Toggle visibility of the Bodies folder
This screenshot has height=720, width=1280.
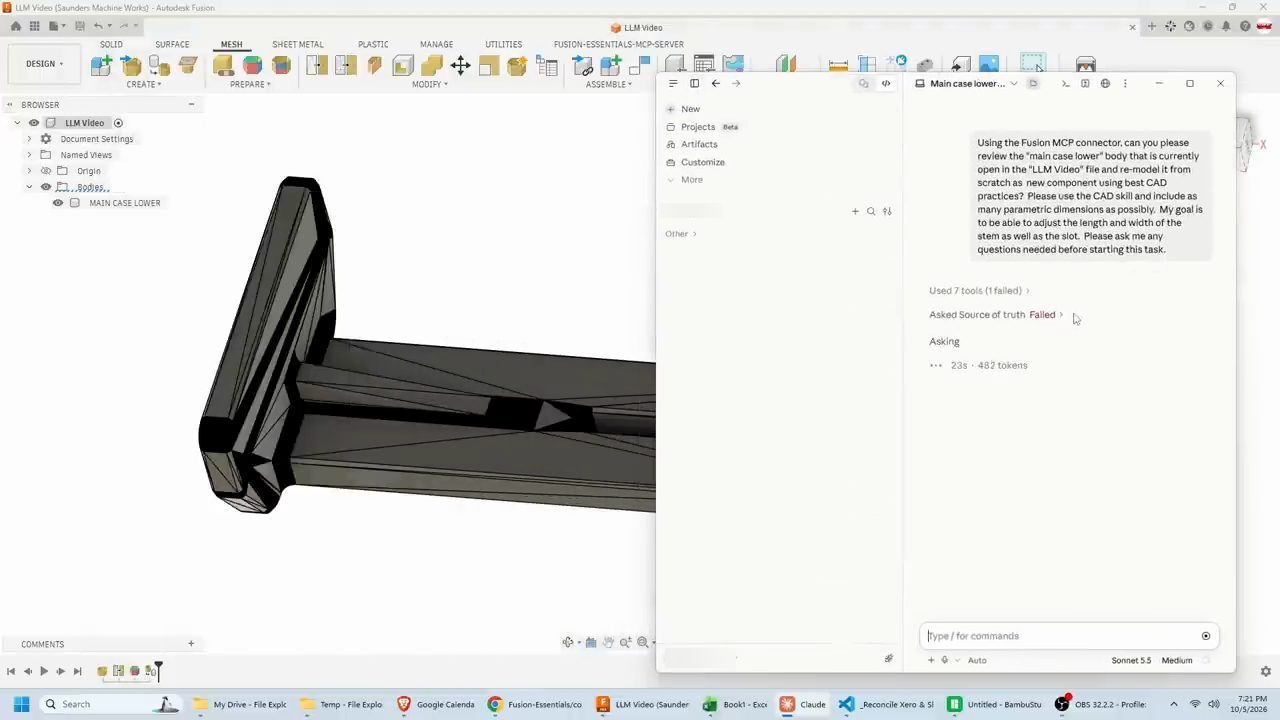pyautogui.click(x=46, y=187)
